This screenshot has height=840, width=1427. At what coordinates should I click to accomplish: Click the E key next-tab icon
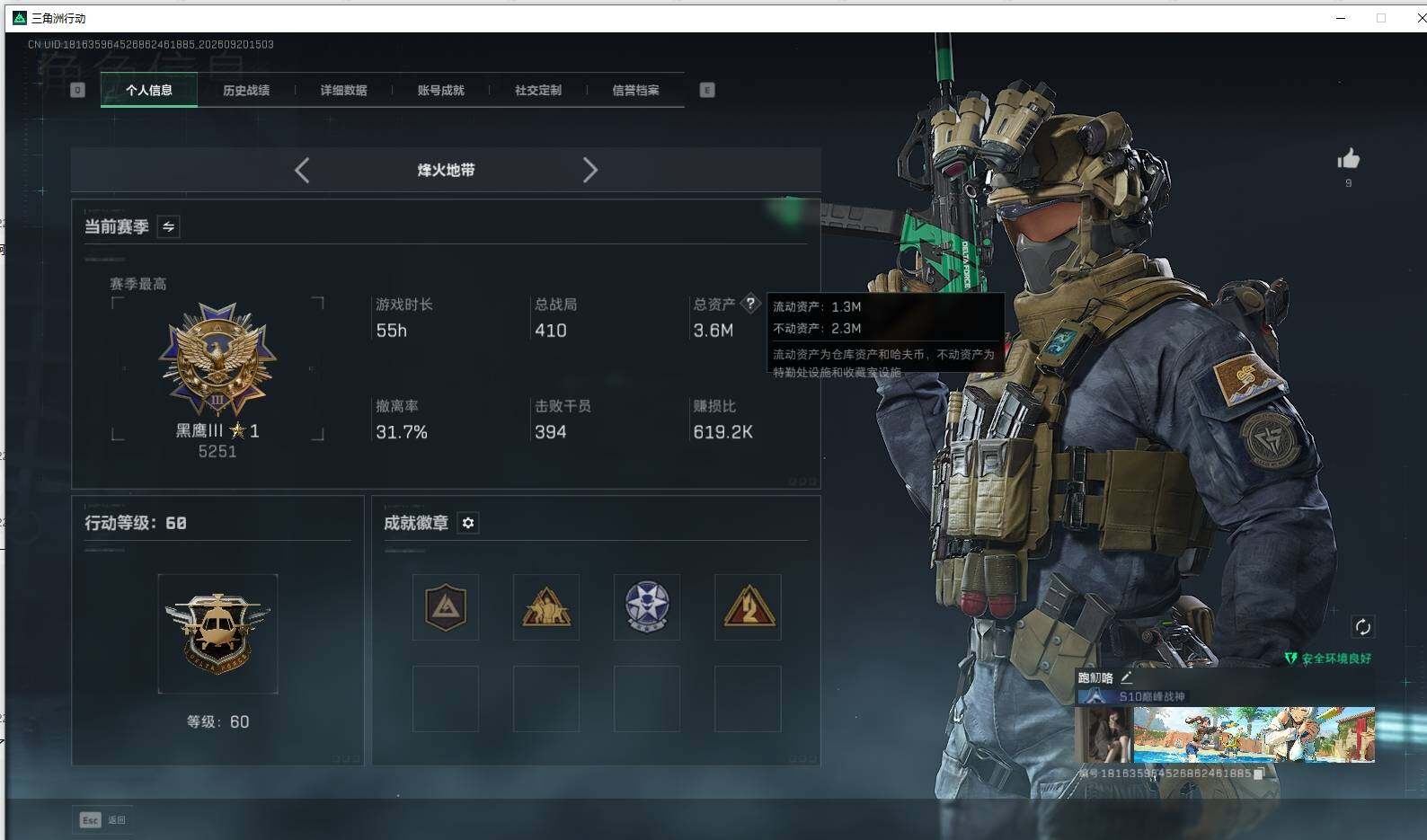point(707,90)
